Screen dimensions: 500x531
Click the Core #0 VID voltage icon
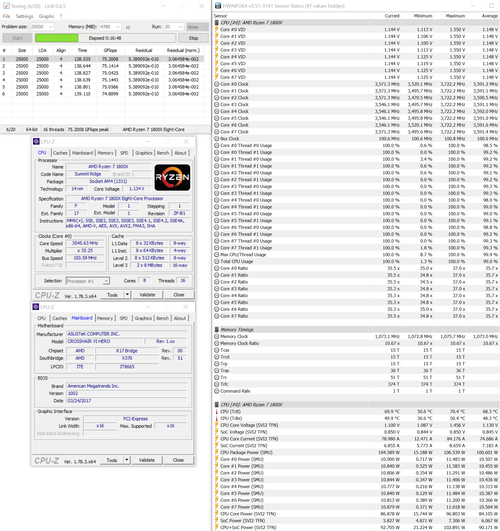point(217,29)
